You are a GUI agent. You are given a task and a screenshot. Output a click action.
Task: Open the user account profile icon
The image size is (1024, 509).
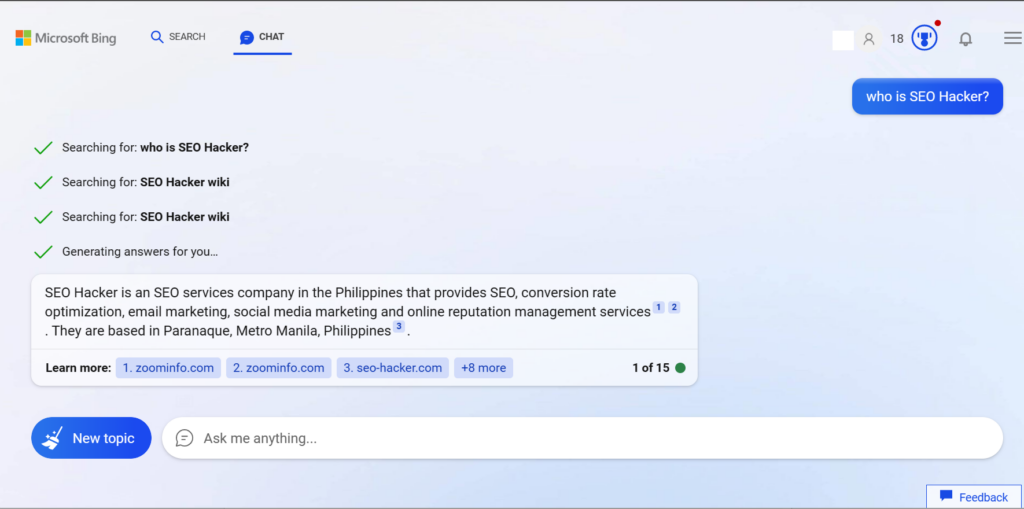pos(869,39)
